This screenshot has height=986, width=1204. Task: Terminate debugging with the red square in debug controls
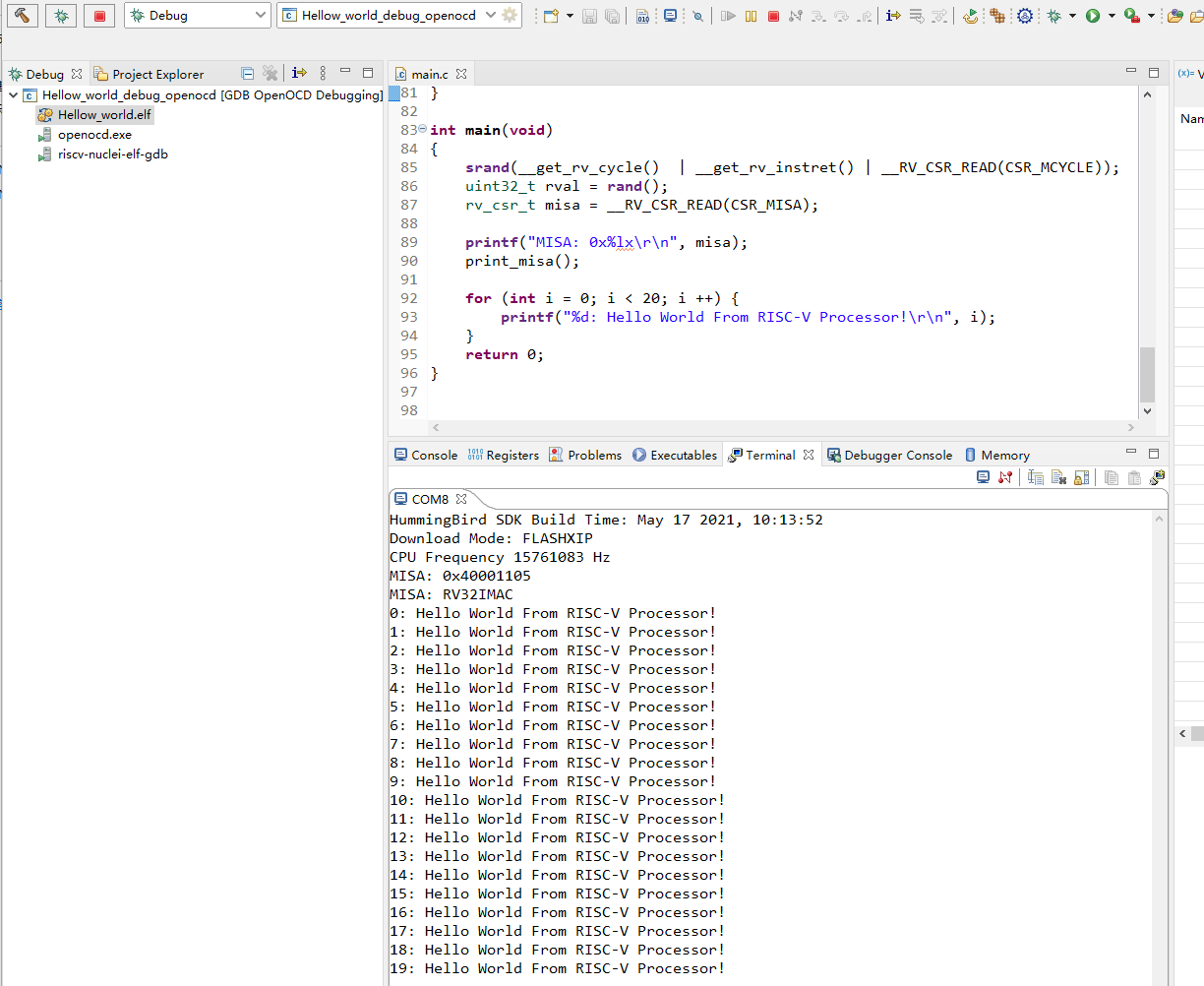pyautogui.click(x=773, y=16)
